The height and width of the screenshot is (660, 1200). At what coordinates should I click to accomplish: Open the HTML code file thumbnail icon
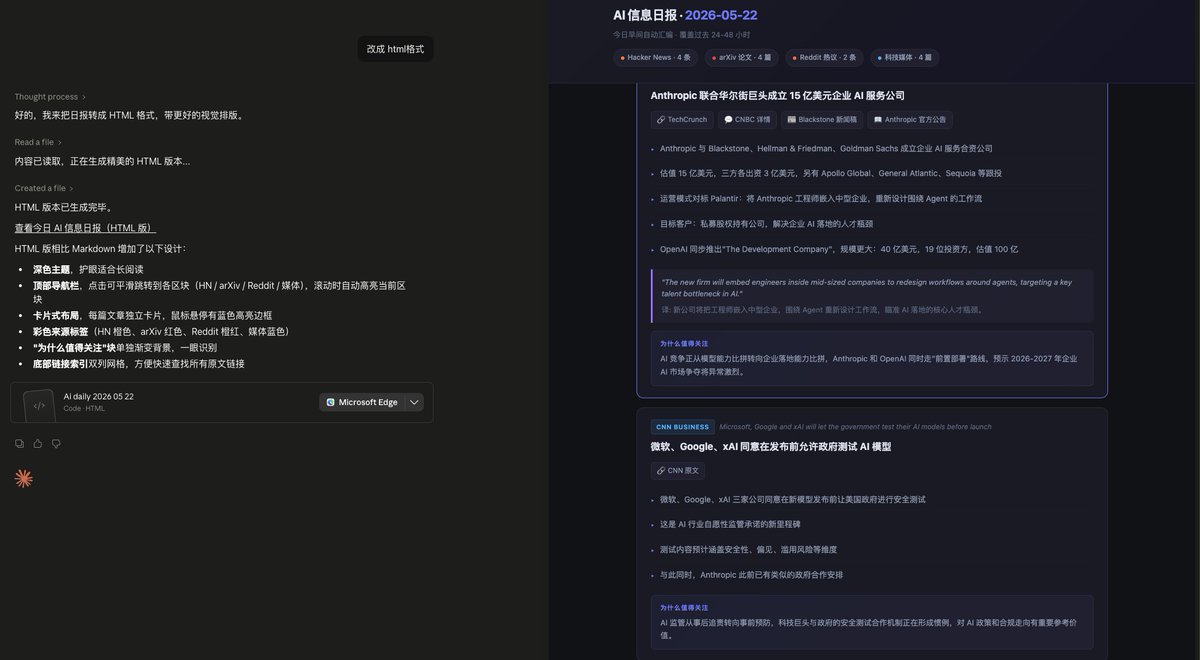tap(39, 404)
